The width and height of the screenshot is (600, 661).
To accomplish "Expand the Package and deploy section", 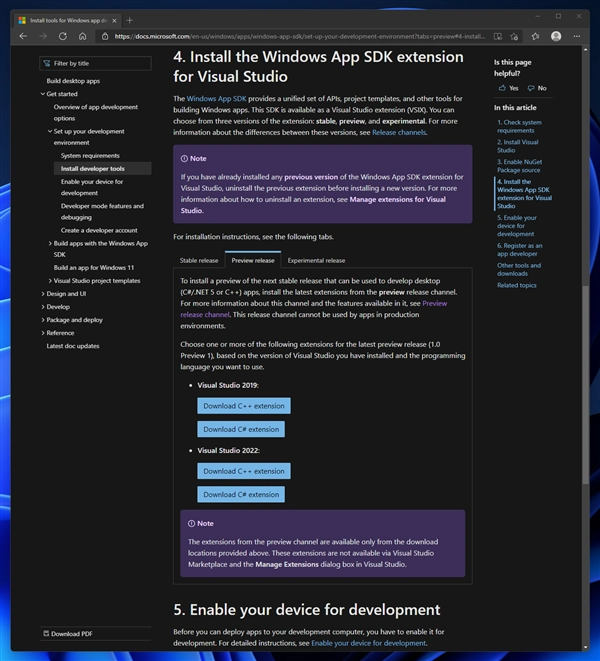I will point(43,320).
